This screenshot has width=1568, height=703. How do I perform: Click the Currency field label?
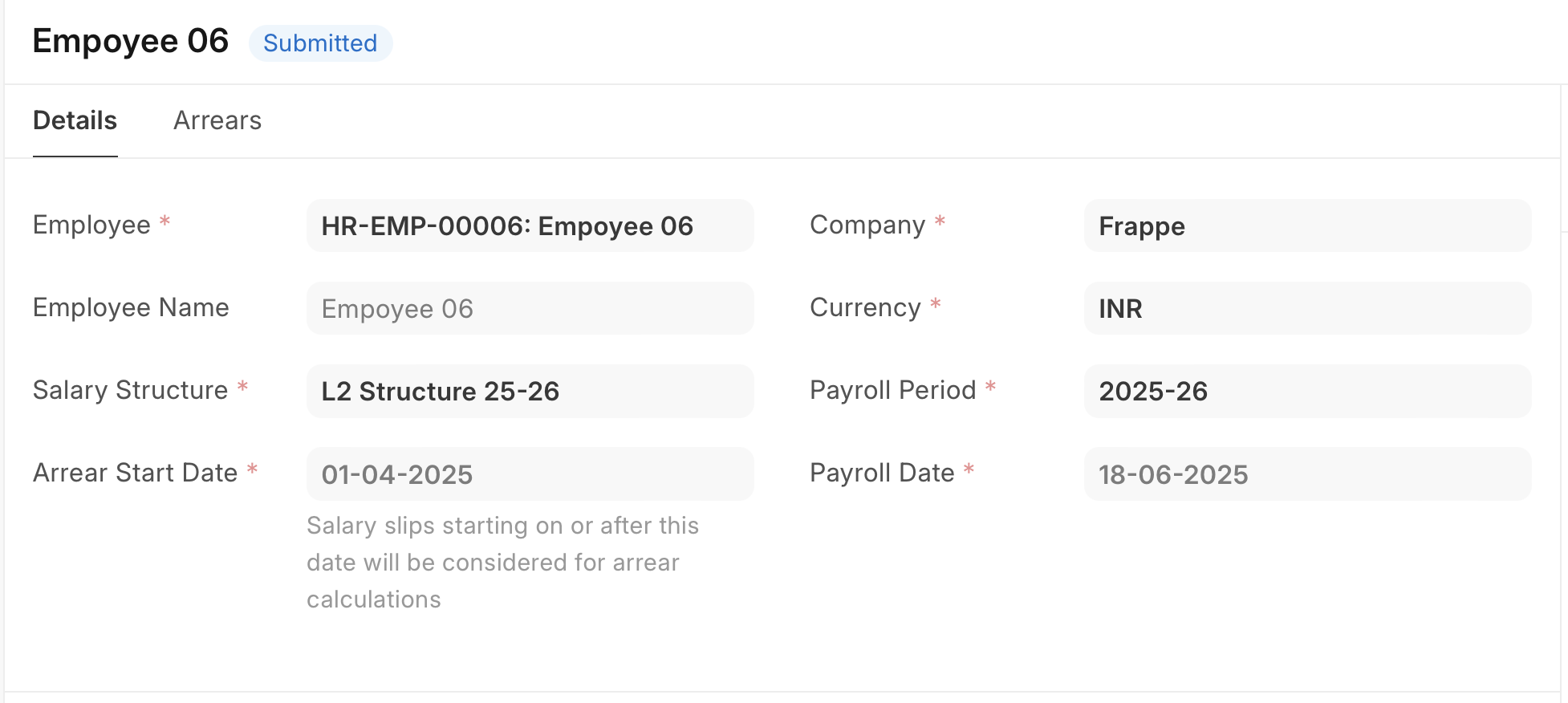865,307
